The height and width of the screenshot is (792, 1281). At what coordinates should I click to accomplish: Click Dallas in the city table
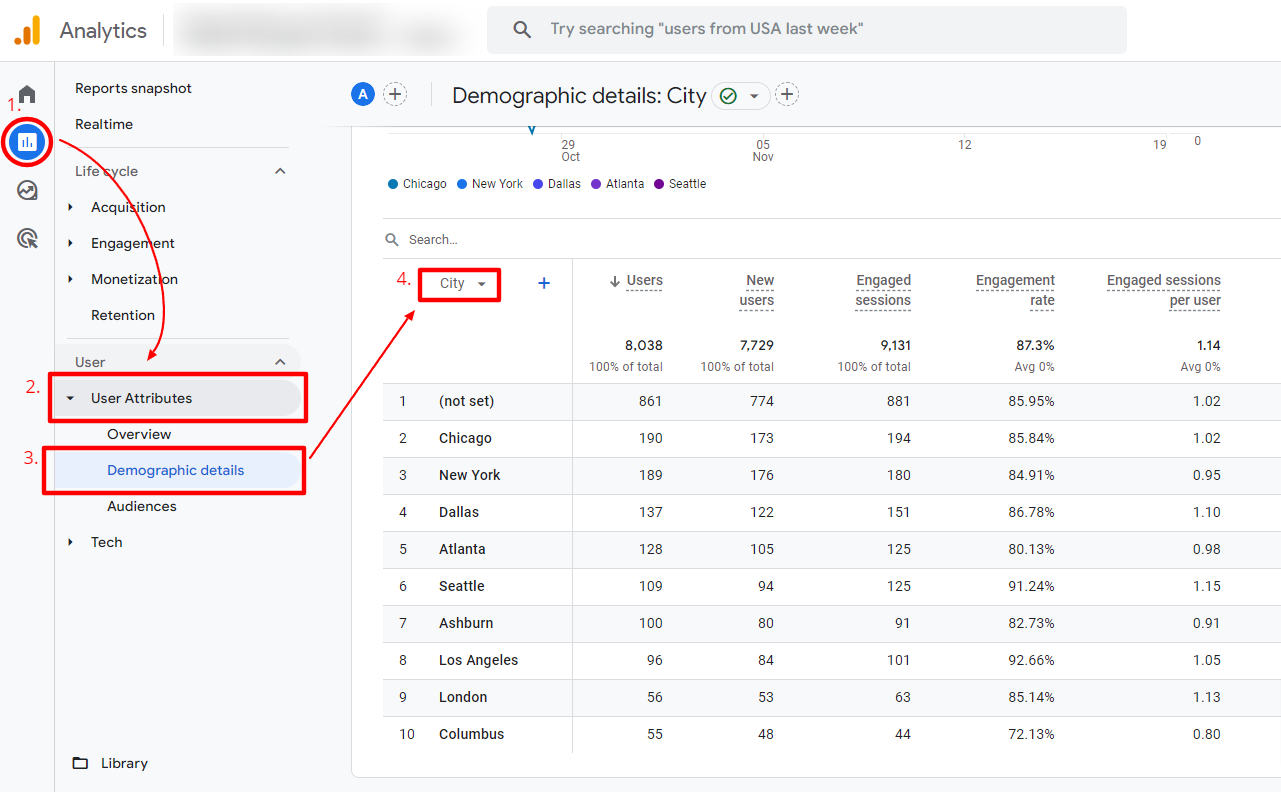click(459, 512)
